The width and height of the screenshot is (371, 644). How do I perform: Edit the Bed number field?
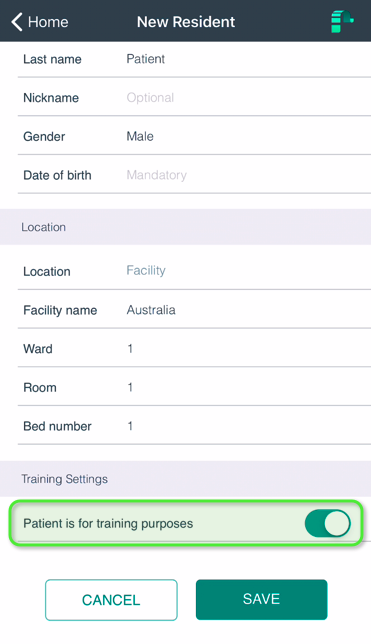194,426
